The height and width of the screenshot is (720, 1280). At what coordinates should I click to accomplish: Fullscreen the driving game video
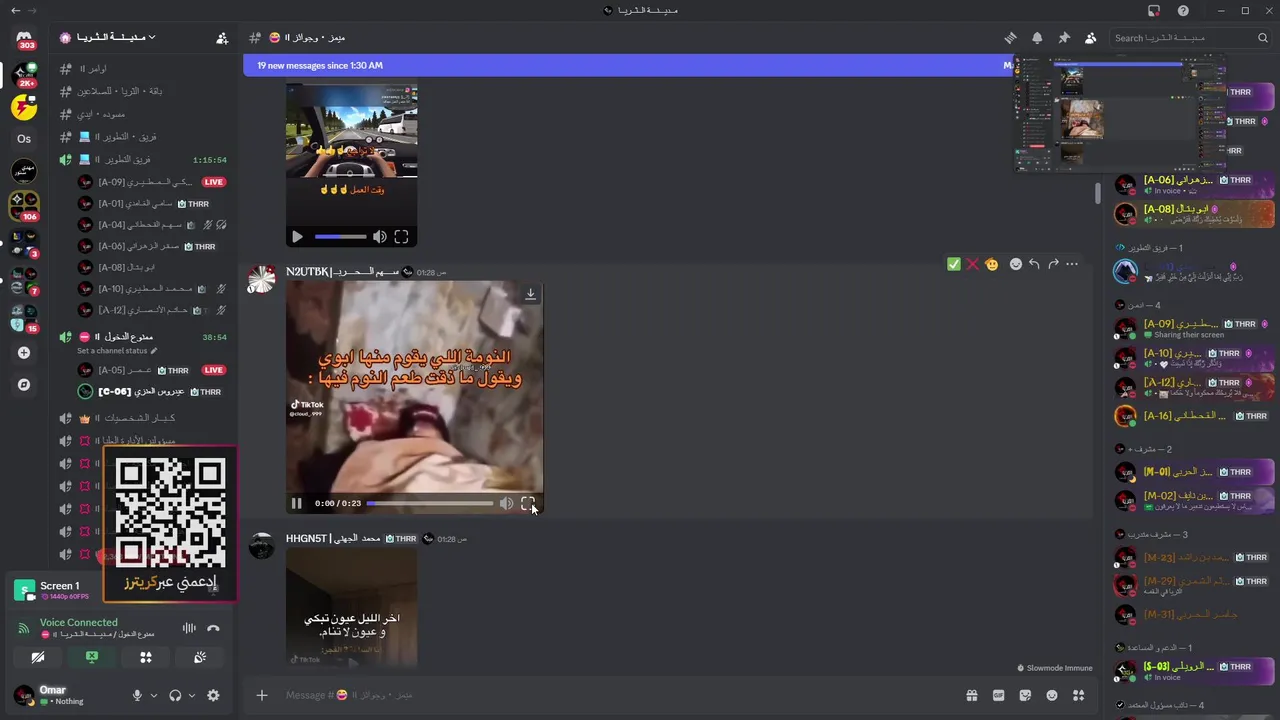pyautogui.click(x=401, y=237)
